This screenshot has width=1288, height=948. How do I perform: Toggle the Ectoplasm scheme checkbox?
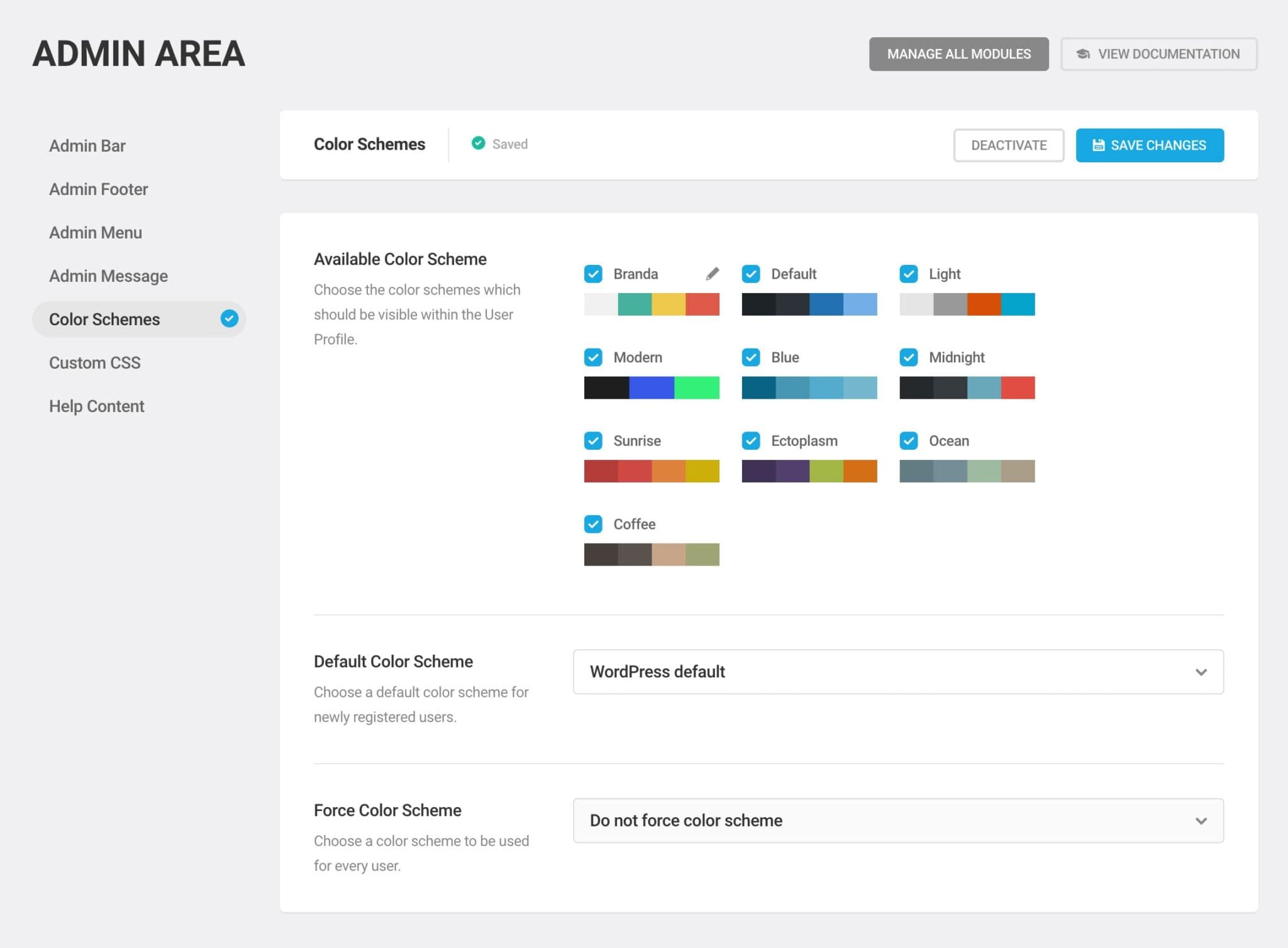[751, 441]
